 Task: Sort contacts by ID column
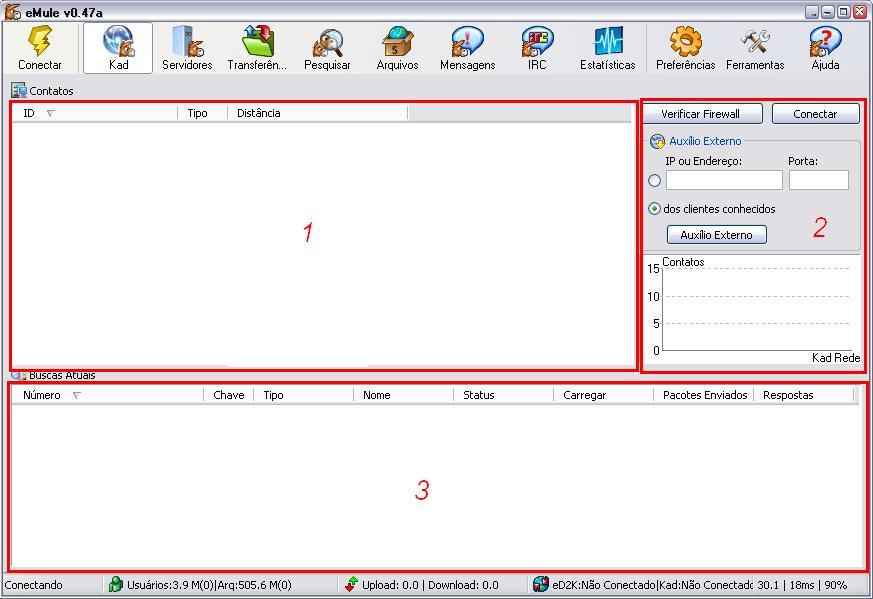coord(94,113)
